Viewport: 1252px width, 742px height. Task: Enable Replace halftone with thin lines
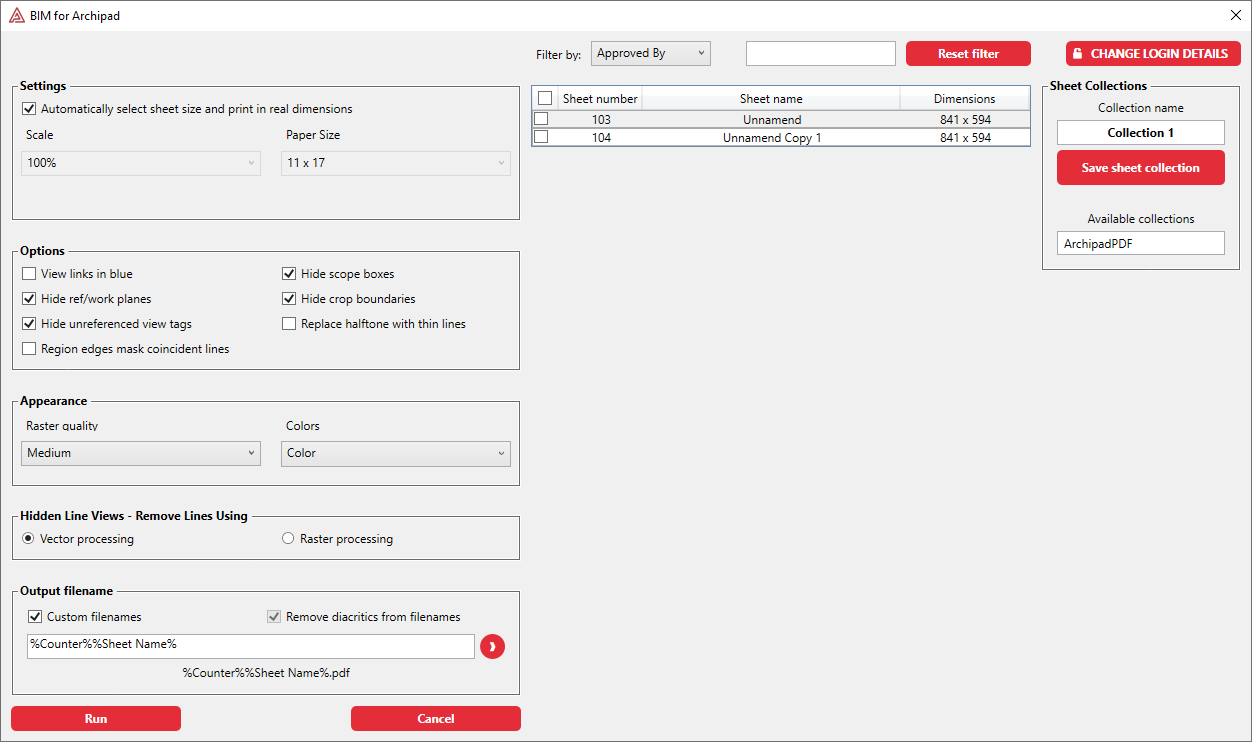pyautogui.click(x=289, y=324)
